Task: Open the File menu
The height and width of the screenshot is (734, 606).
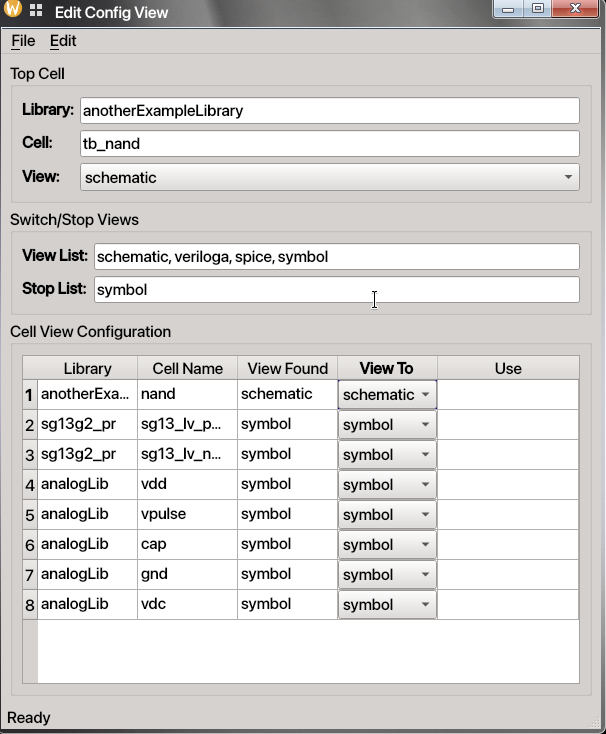Action: [x=23, y=41]
